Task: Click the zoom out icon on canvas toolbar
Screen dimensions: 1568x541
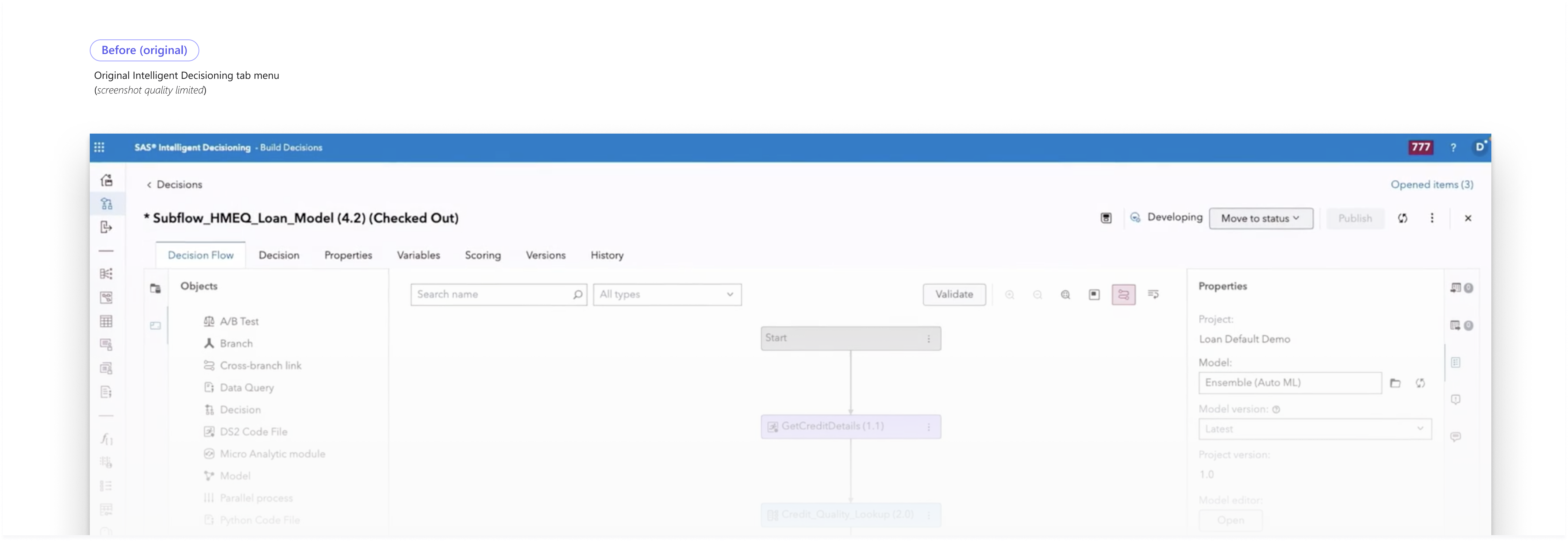Action: (1037, 295)
